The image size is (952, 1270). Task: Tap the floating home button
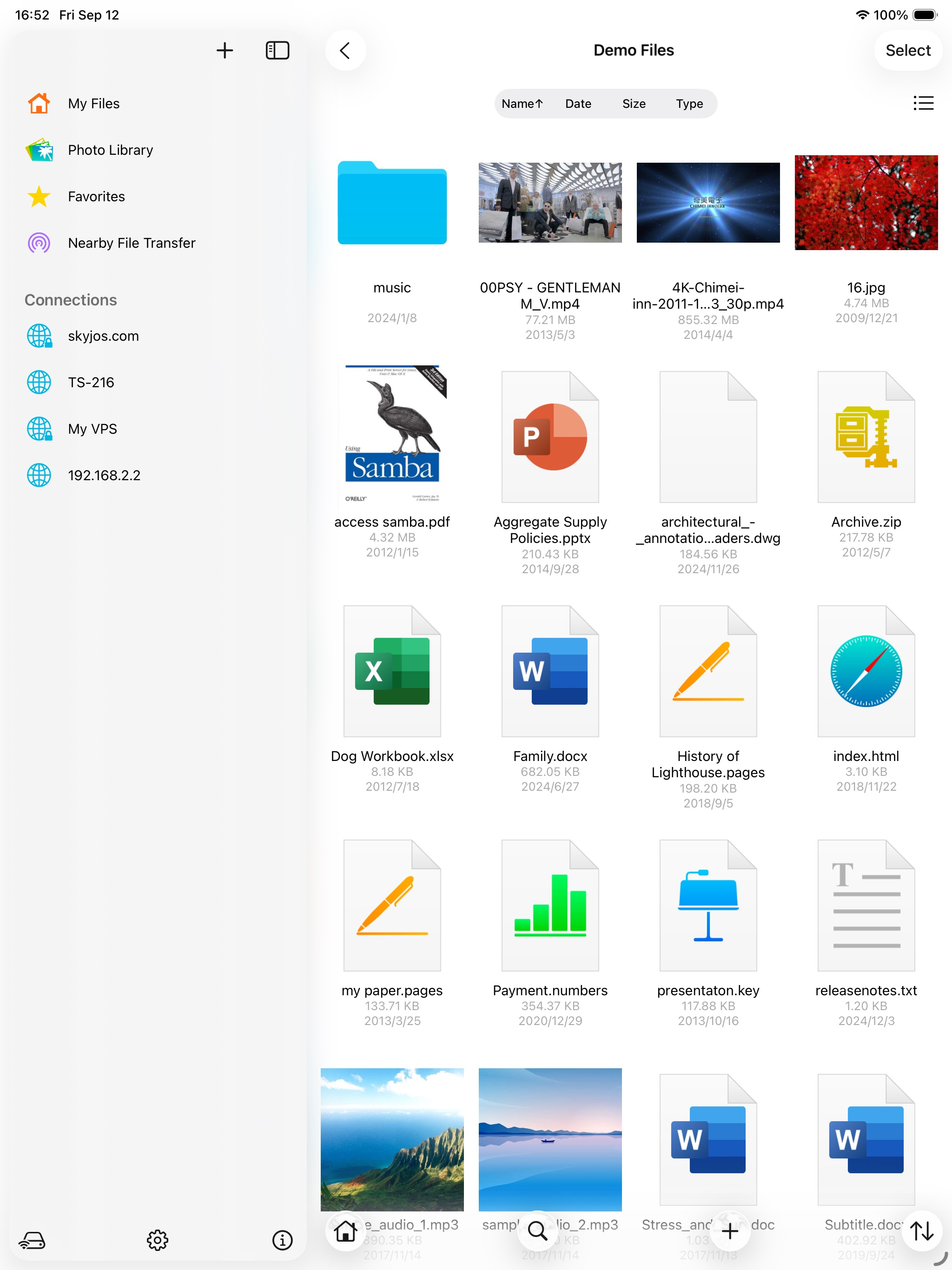[x=346, y=1231]
